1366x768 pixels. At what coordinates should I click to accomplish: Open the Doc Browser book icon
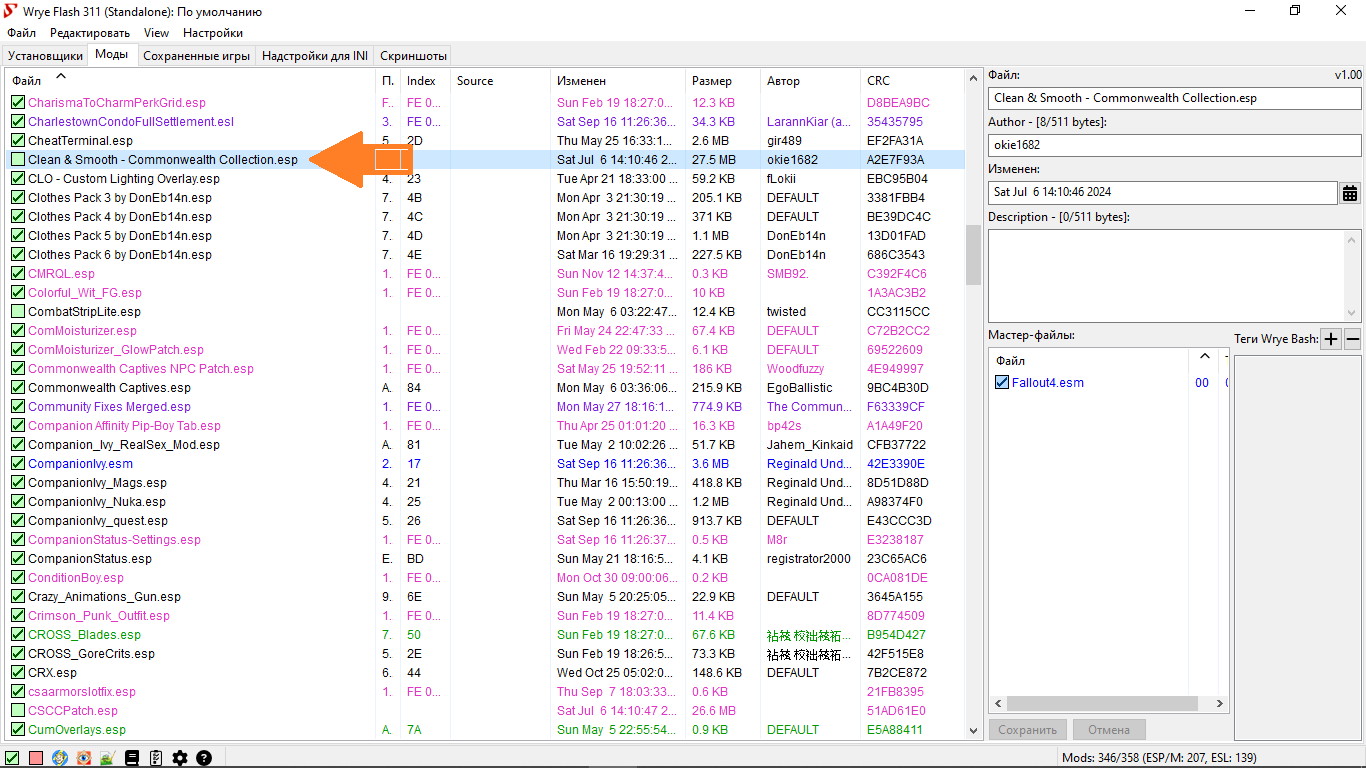(132, 758)
